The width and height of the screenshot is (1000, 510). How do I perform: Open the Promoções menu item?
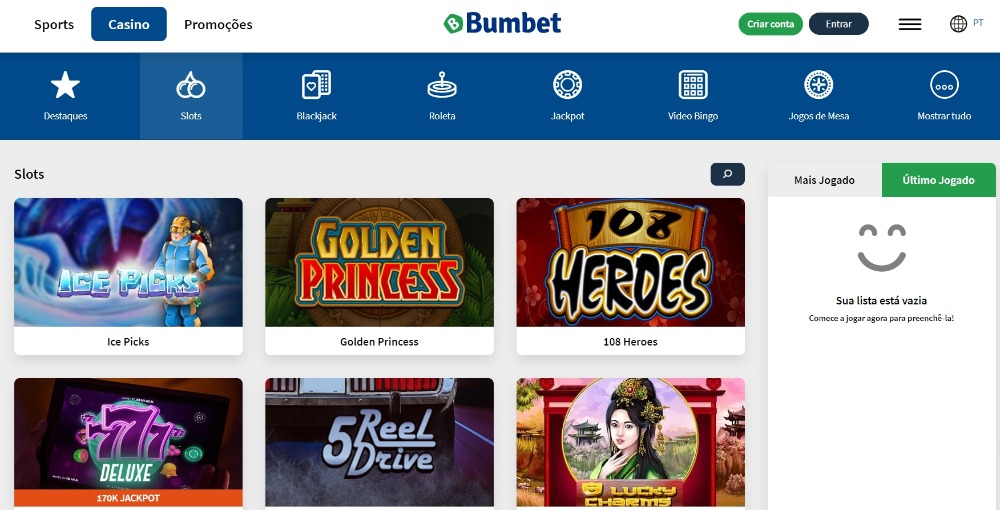(218, 24)
